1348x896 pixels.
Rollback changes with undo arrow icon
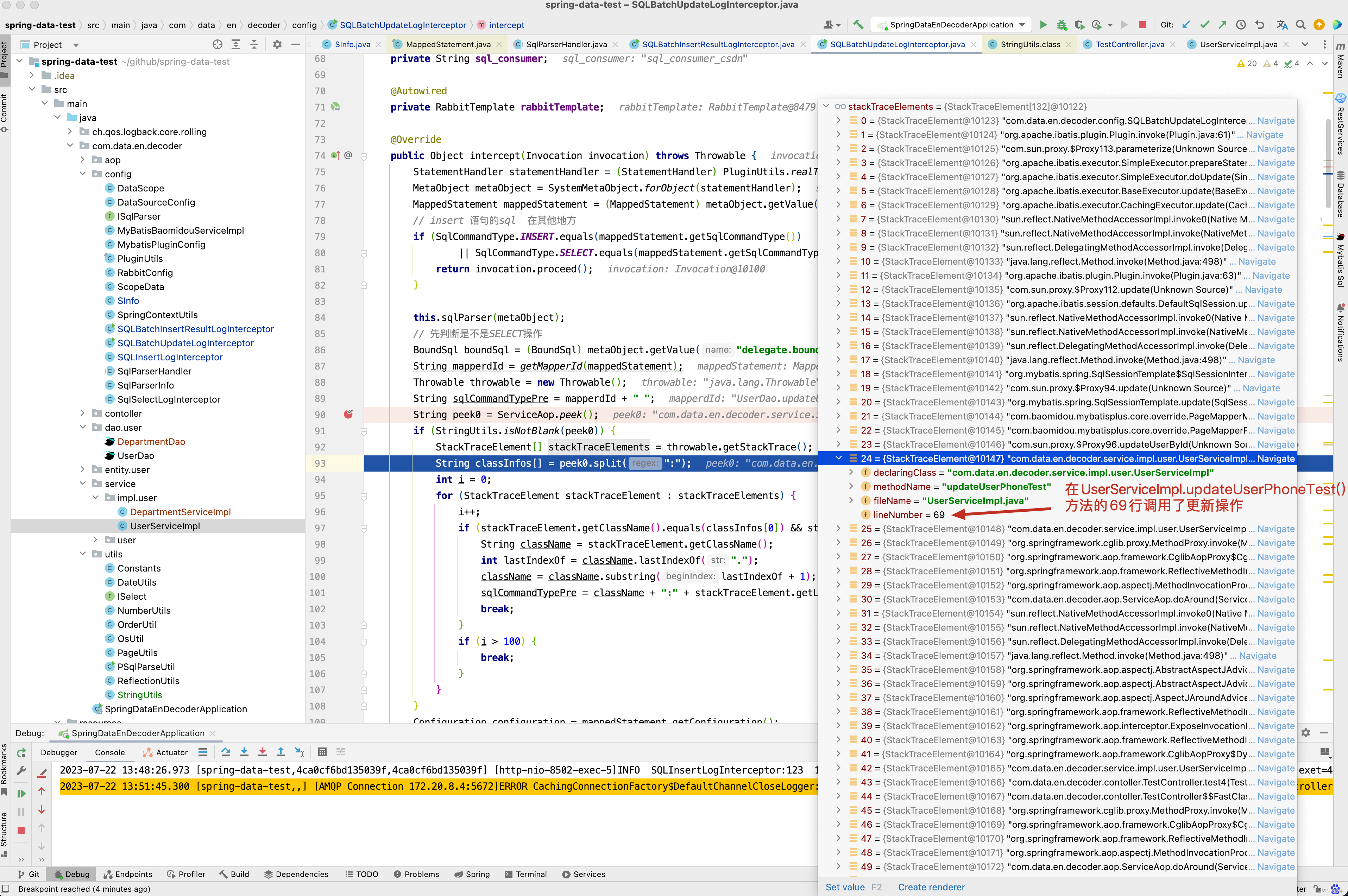(1259, 25)
